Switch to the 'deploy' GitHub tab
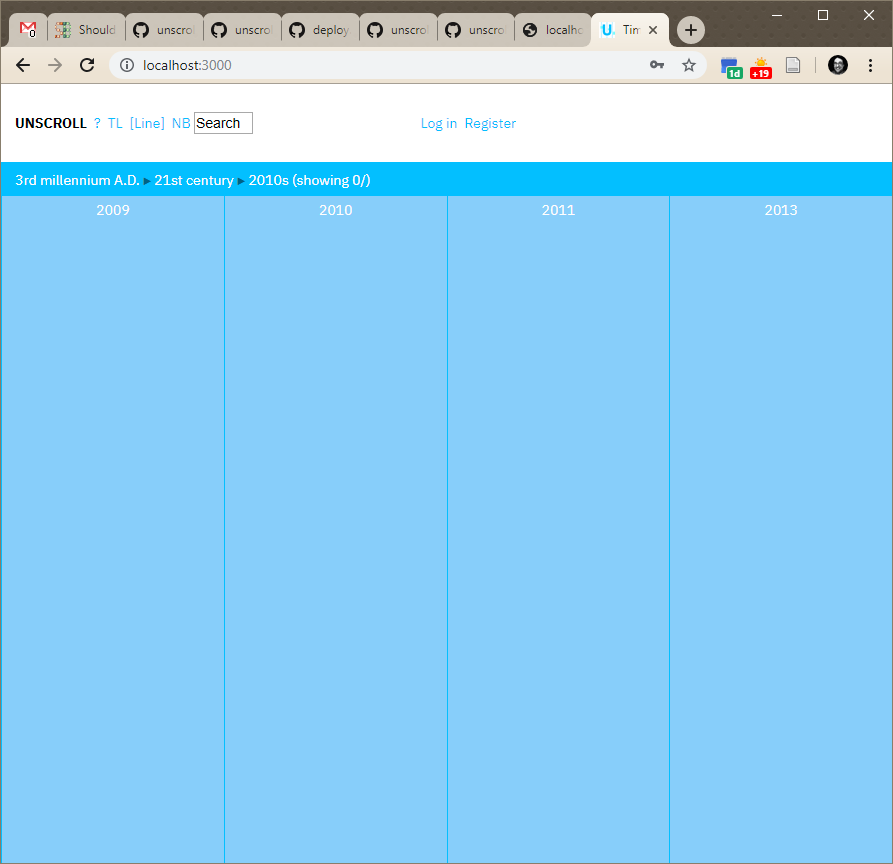This screenshot has width=893, height=864. click(x=320, y=30)
